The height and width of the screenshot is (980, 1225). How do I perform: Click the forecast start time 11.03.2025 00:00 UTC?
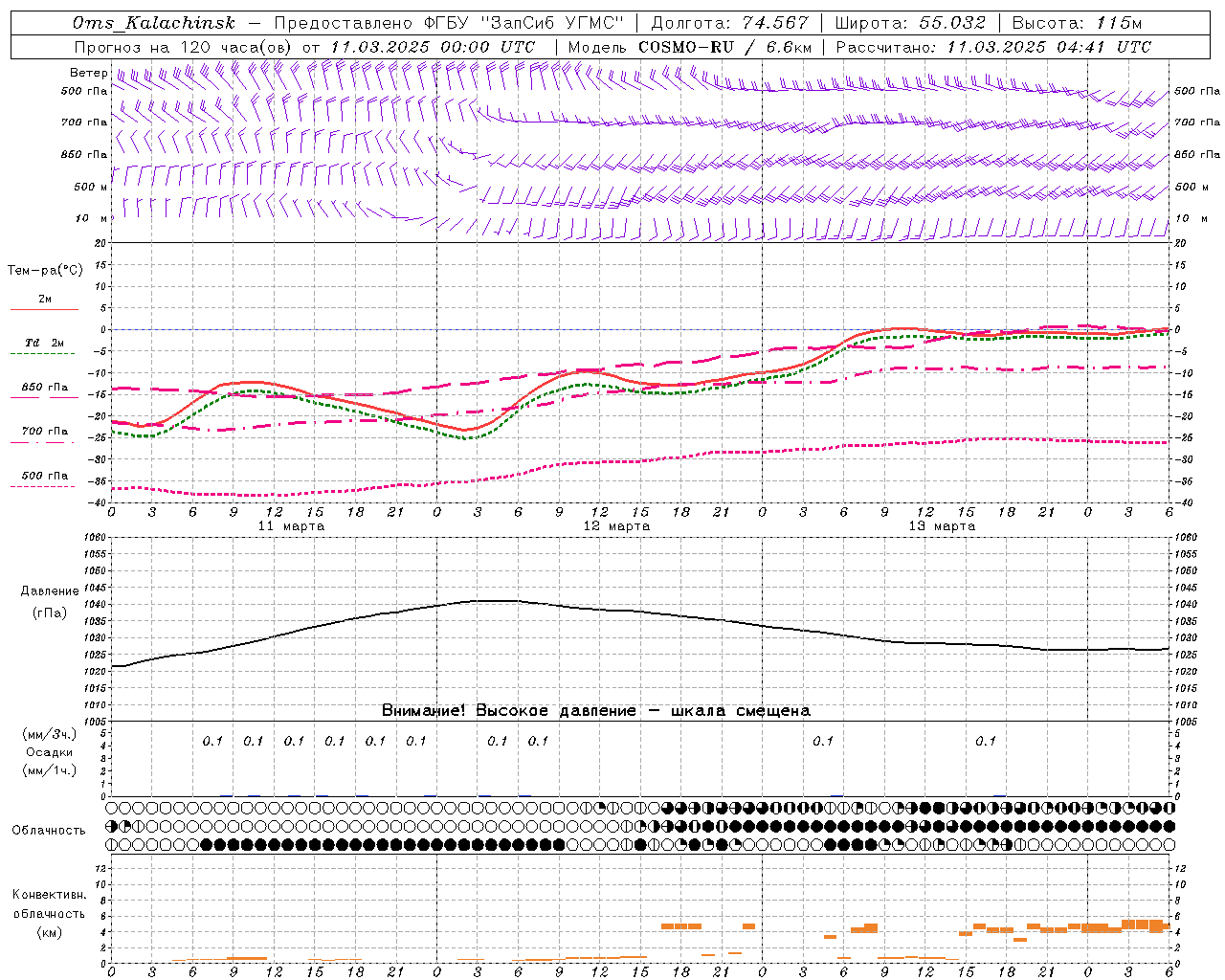pyautogui.click(x=433, y=47)
